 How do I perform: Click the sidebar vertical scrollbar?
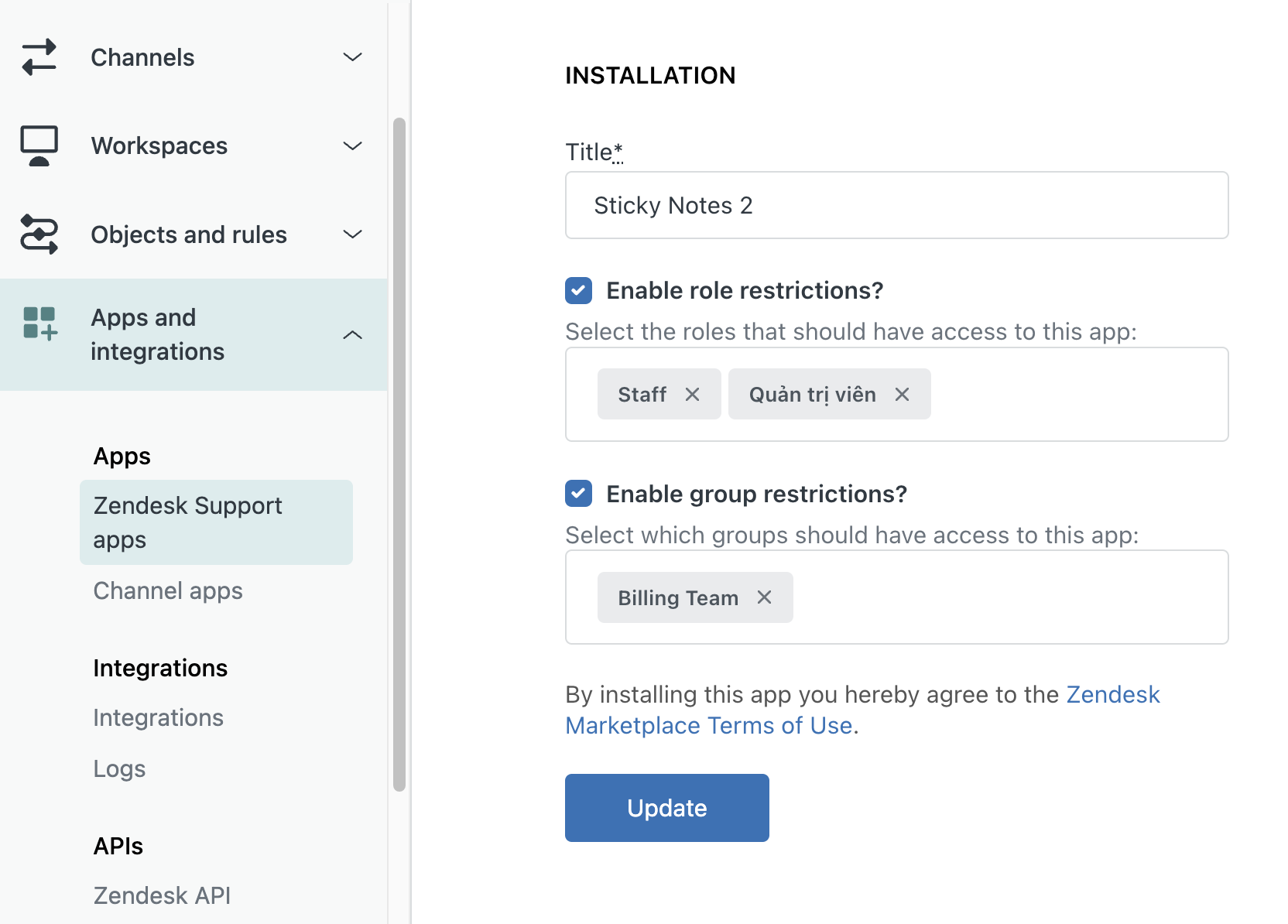pyautogui.click(x=399, y=455)
